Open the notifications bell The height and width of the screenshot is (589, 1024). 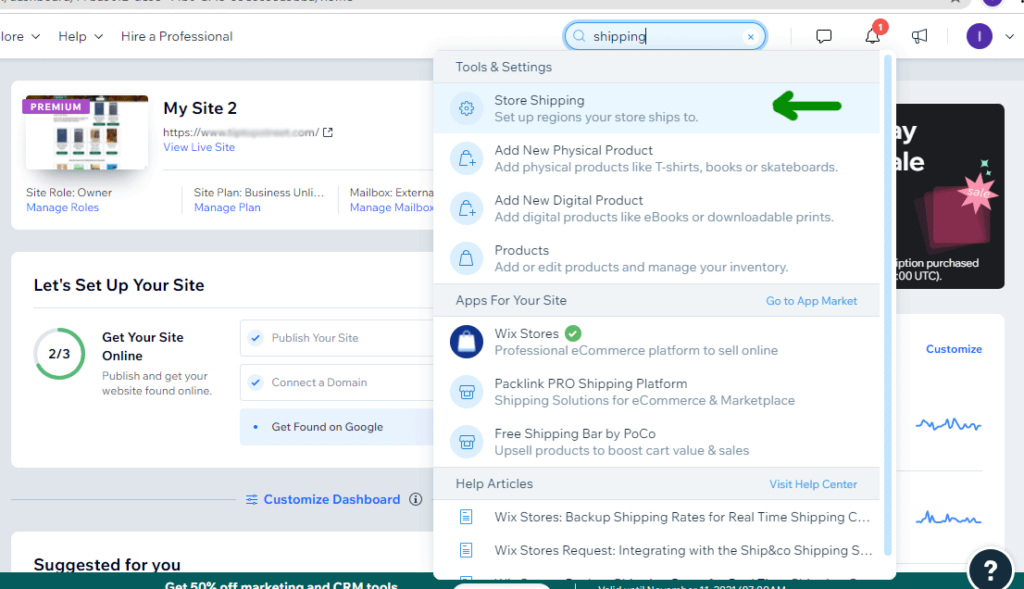point(872,35)
